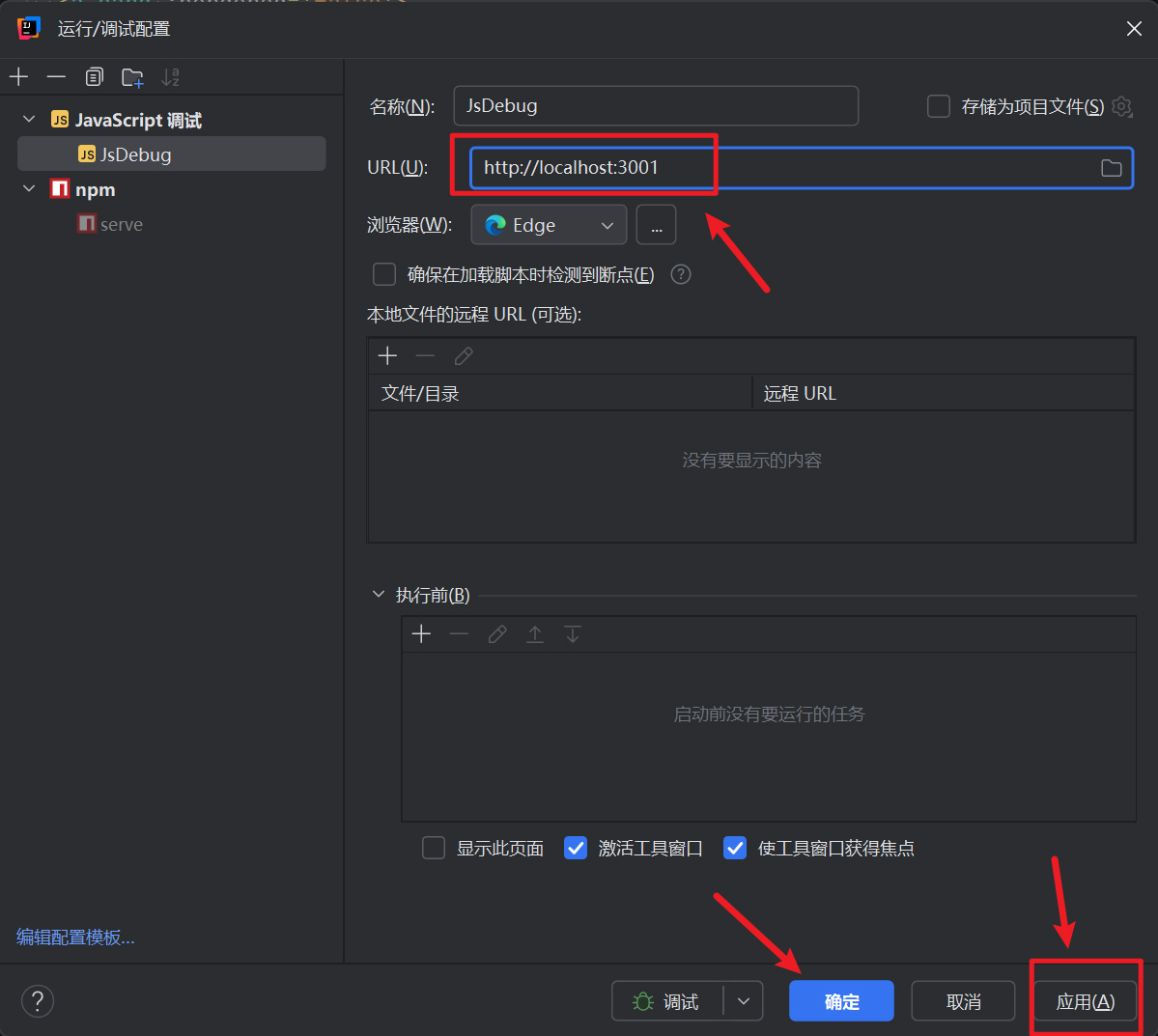Screen dimensions: 1158x1036
Task: Open the Edge browser dropdown
Action: (x=549, y=225)
